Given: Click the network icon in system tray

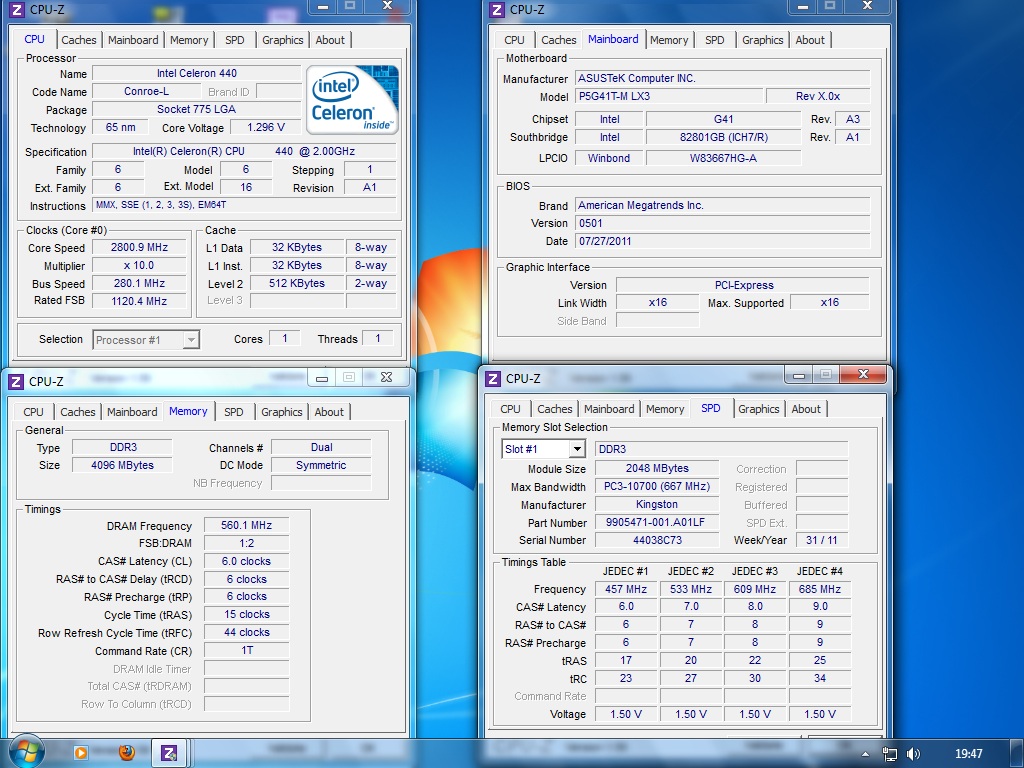Looking at the screenshot, I should pos(889,753).
